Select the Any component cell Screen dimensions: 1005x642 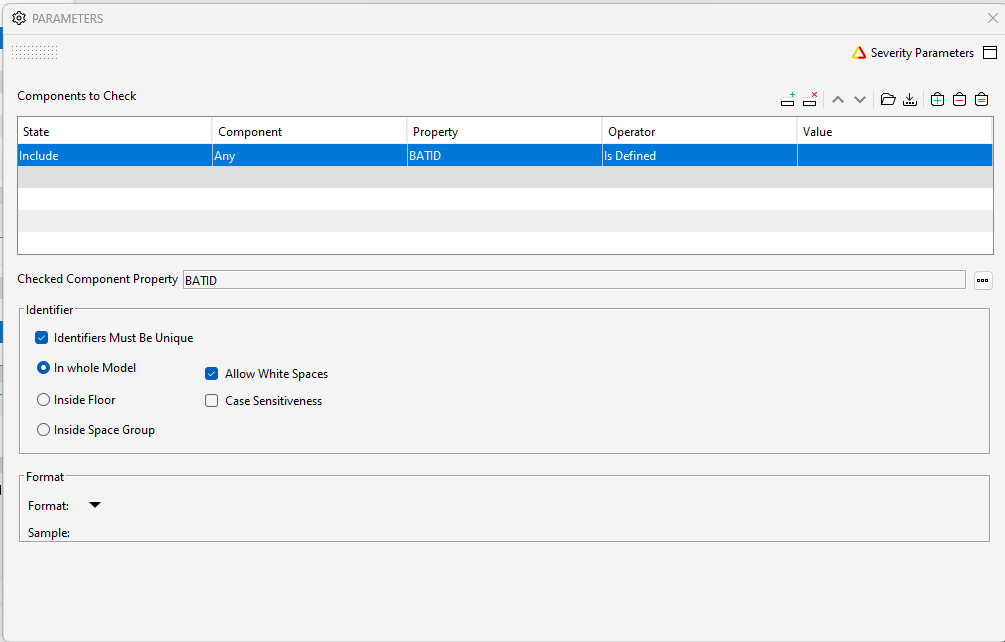tap(310, 156)
